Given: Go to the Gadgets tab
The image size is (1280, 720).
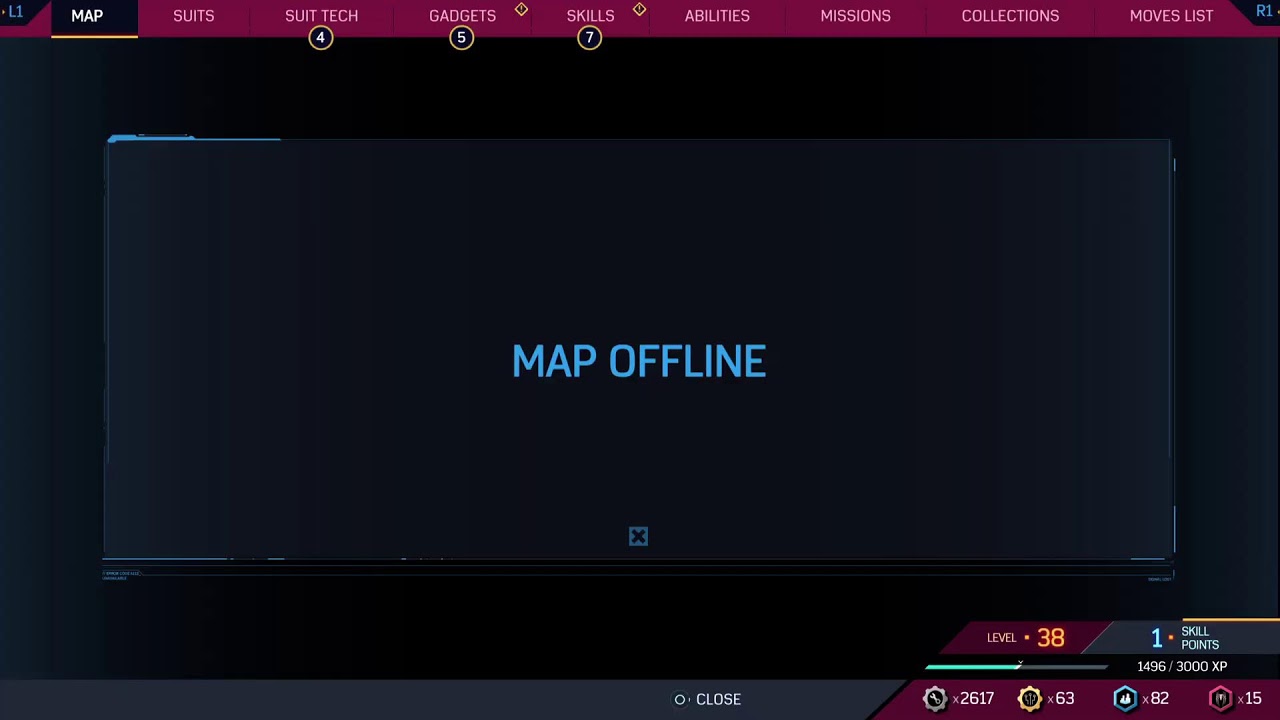Looking at the screenshot, I should pos(462,16).
